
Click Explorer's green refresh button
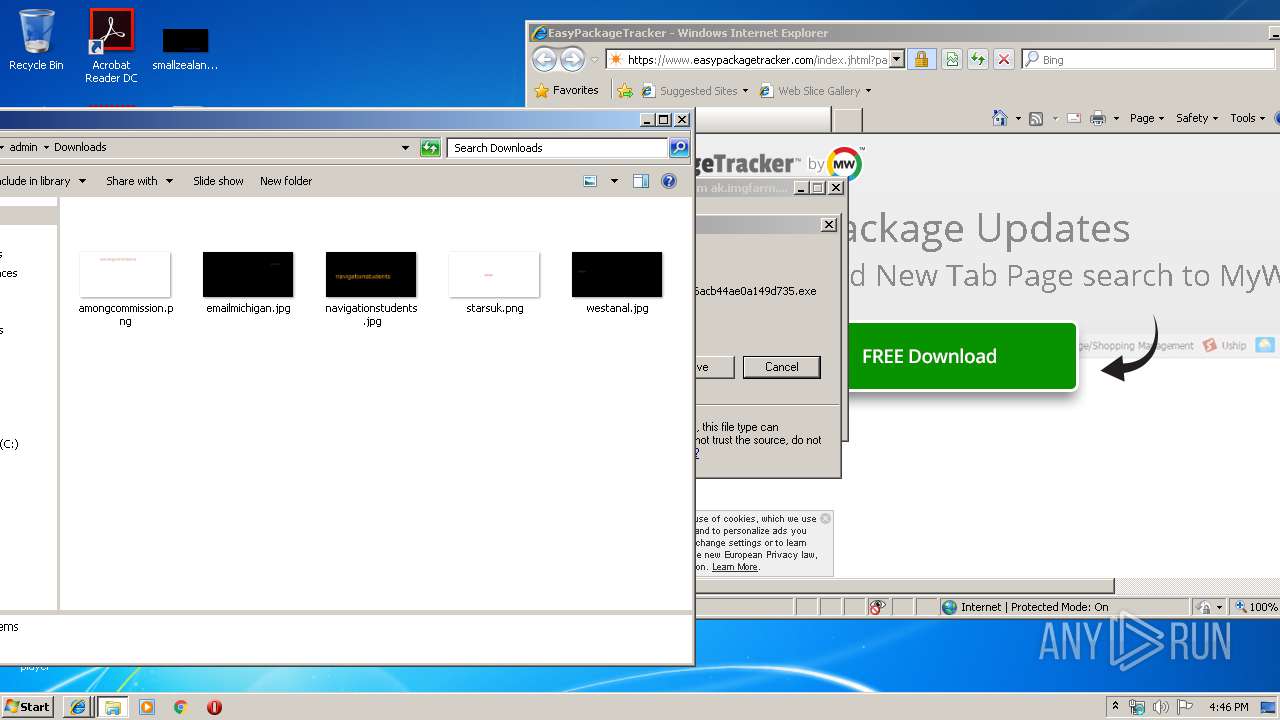(x=430, y=148)
